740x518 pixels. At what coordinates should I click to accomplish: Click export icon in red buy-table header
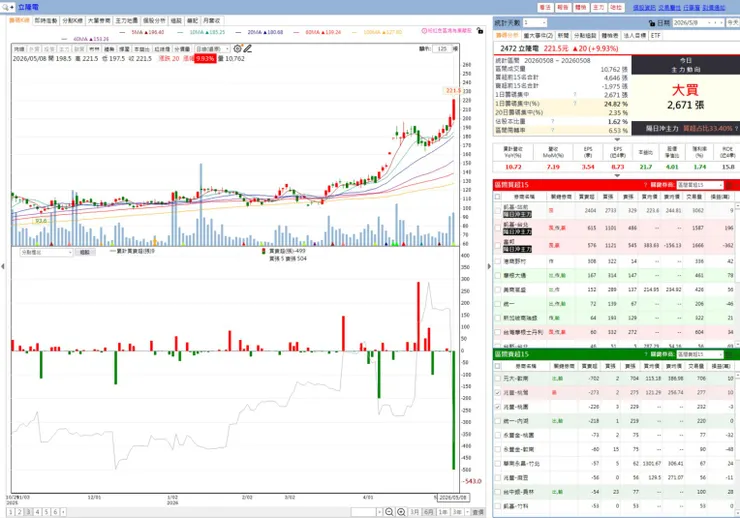[729, 185]
